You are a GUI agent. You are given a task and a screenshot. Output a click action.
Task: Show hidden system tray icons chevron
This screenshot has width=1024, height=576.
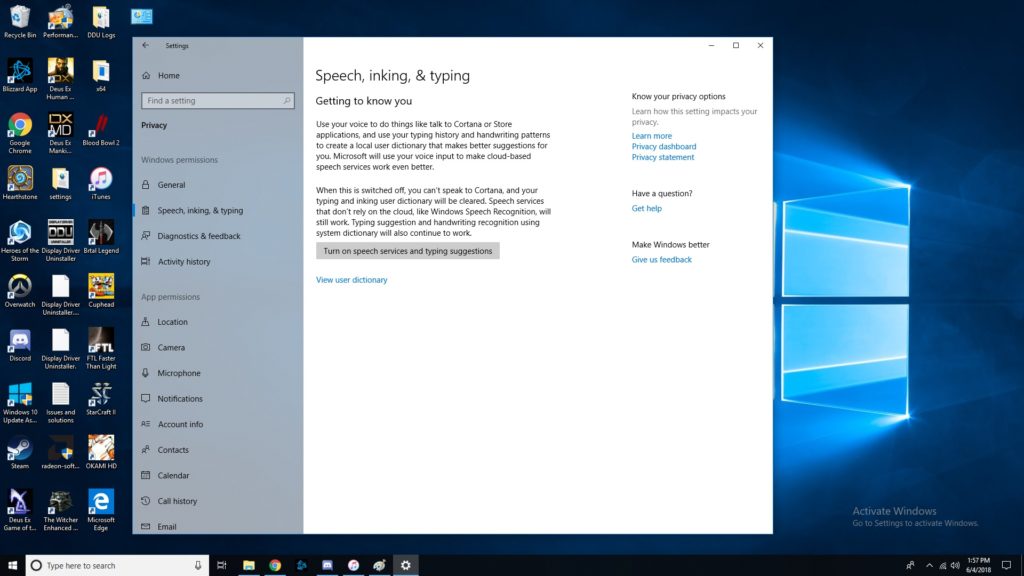point(929,565)
